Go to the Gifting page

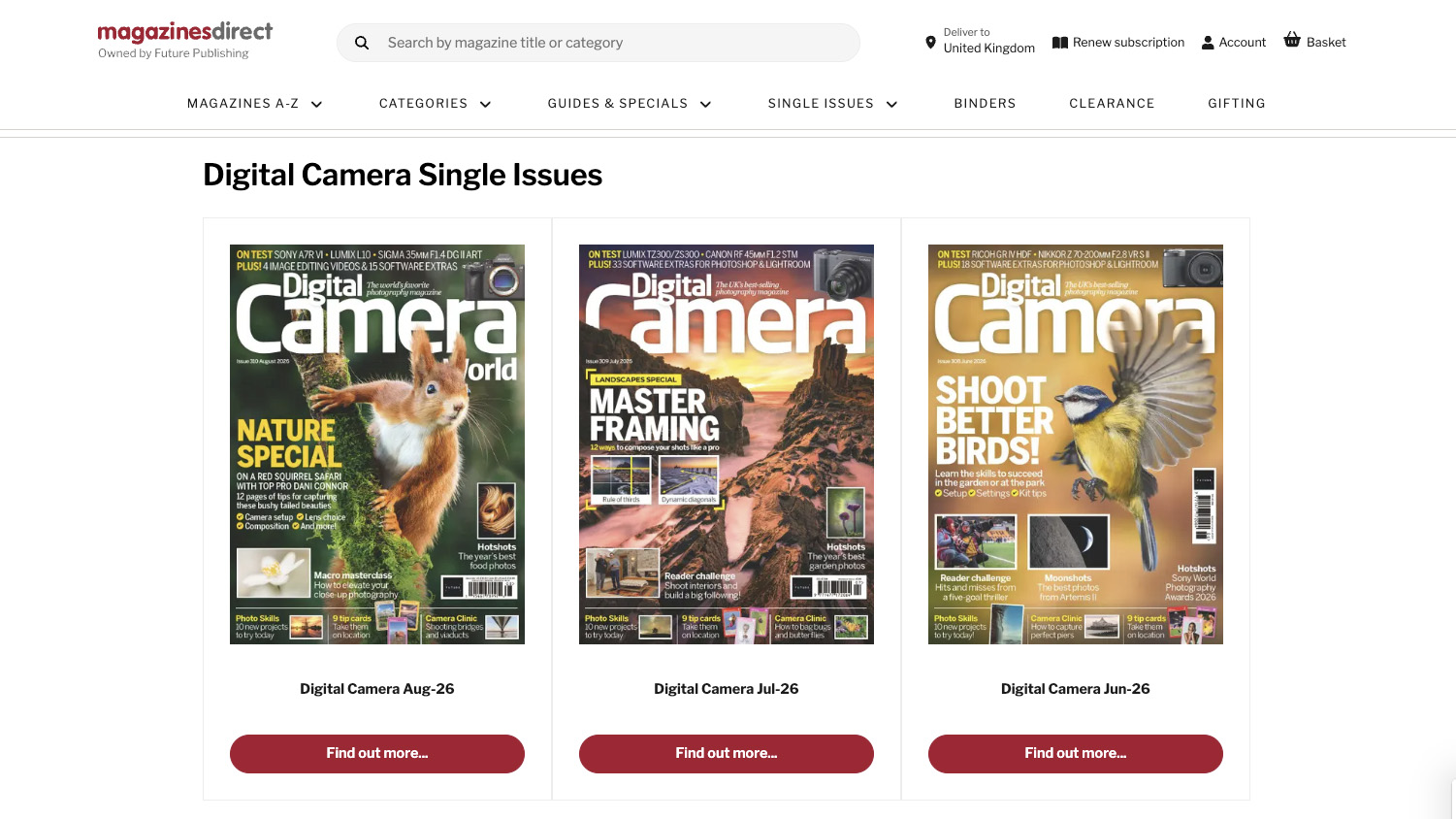click(1236, 104)
